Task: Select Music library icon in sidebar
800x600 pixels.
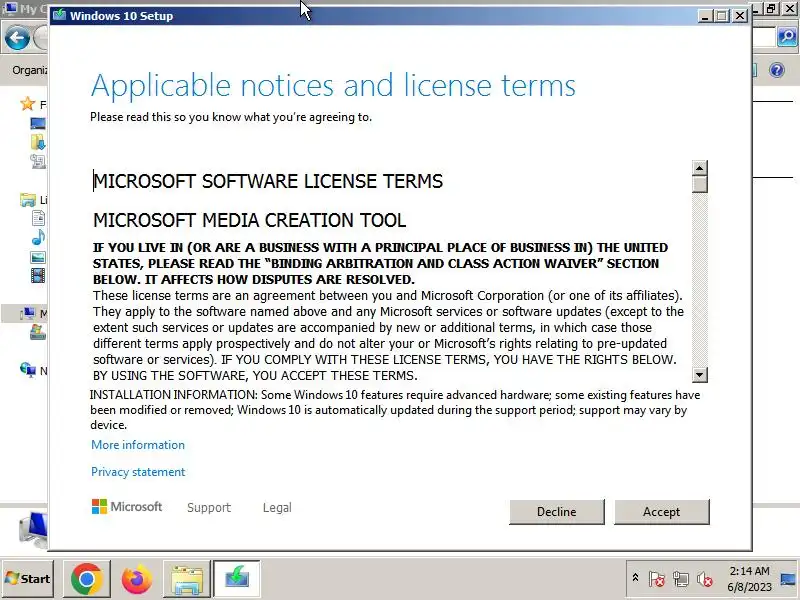Action: [38, 238]
